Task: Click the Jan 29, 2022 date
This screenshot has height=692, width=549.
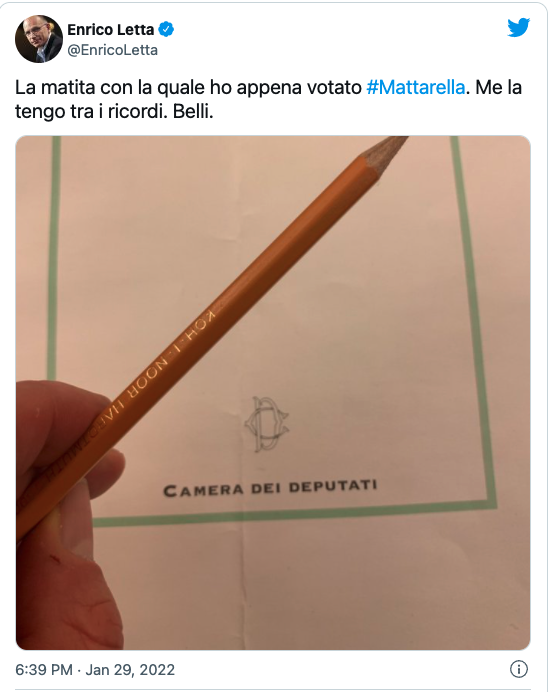Action: tap(130, 669)
